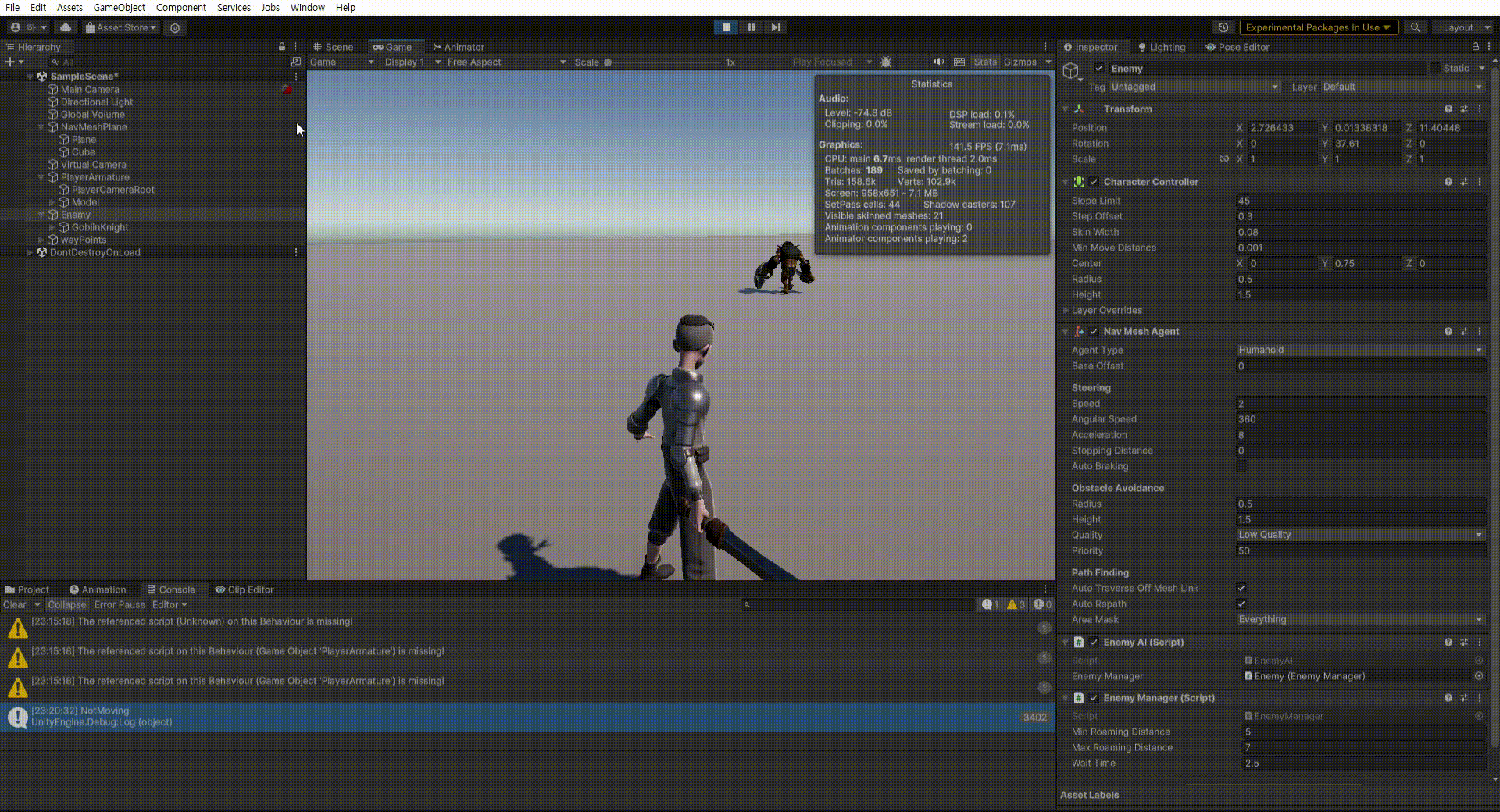The height and width of the screenshot is (812, 1500).
Task: Toggle the Auto Braking checkbox
Action: coord(1241,466)
